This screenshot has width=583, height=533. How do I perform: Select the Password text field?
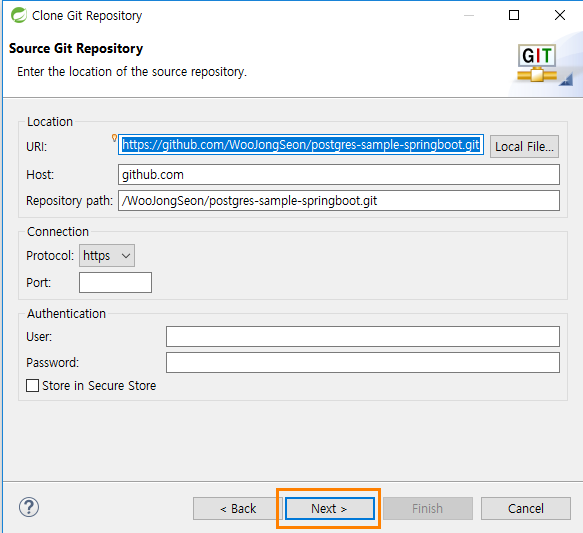point(363,362)
